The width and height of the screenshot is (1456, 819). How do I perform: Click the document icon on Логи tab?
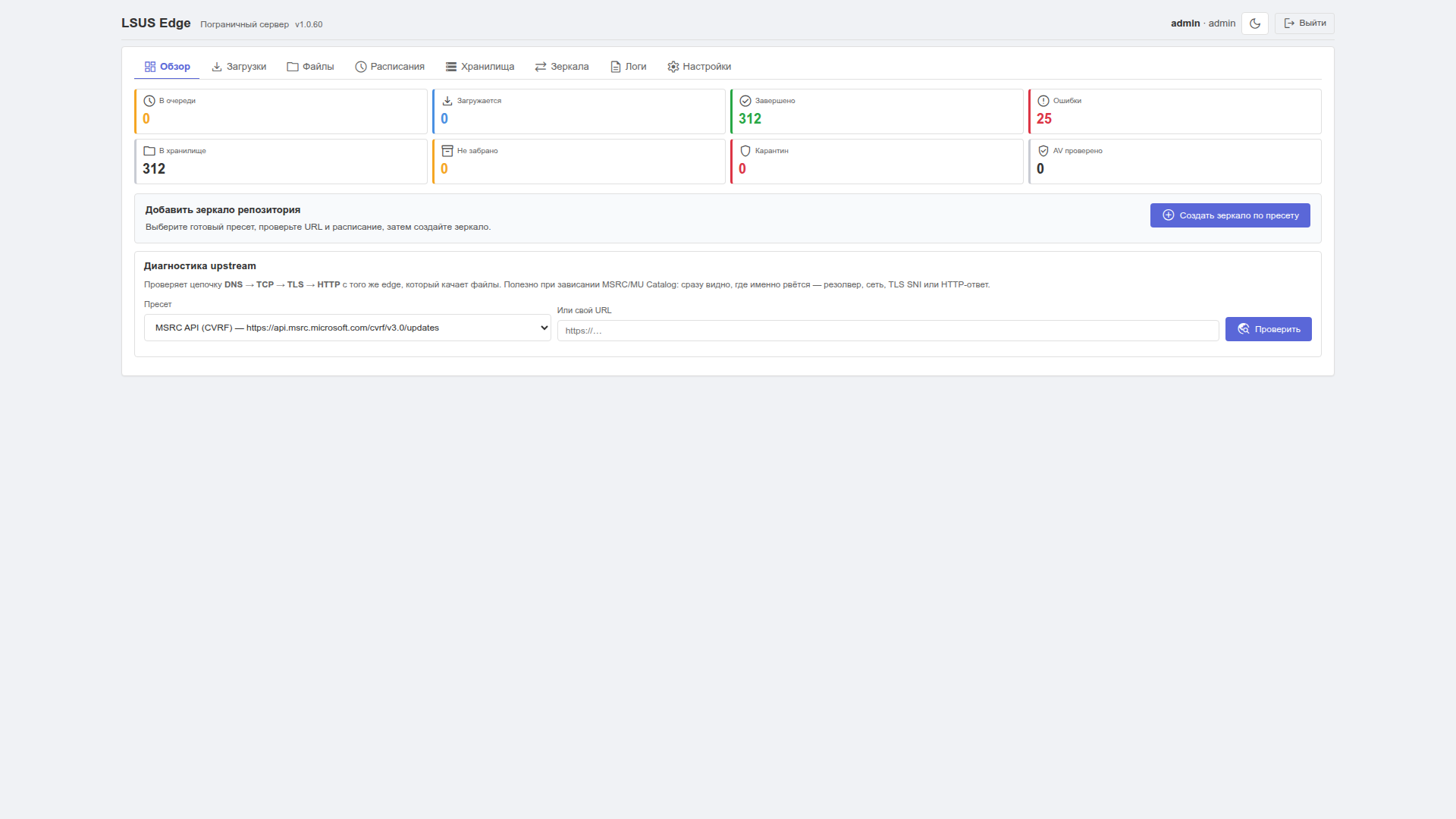pyautogui.click(x=616, y=67)
